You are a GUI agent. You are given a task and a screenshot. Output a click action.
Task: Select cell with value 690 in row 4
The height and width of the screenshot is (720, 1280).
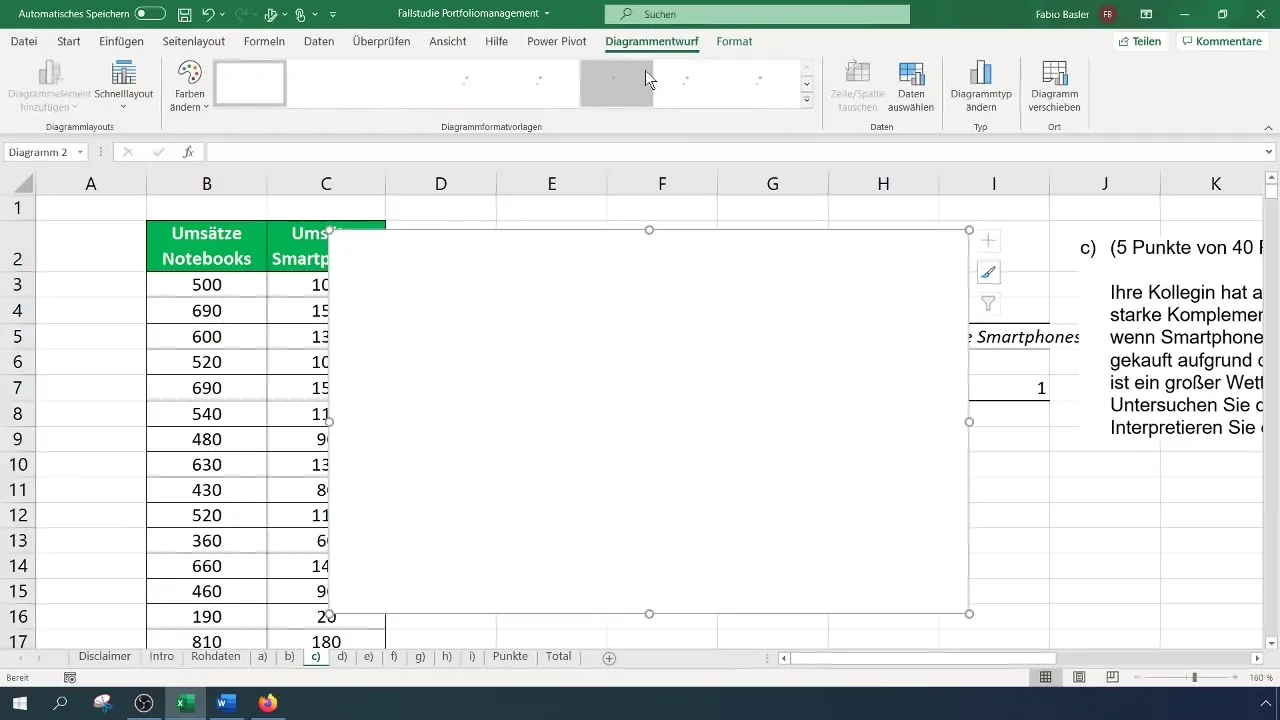(206, 311)
